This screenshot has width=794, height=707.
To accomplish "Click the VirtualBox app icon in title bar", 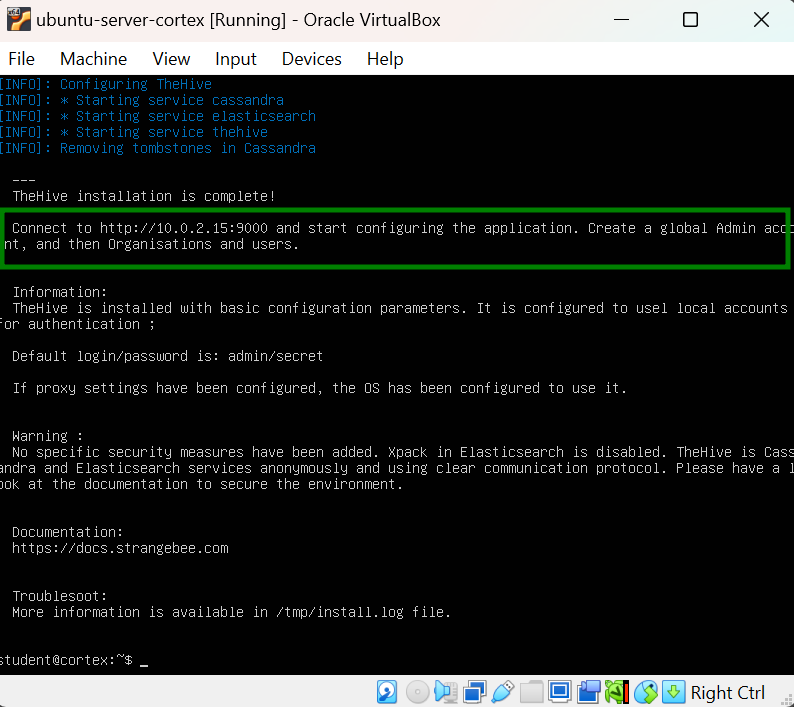I will pyautogui.click(x=18, y=20).
